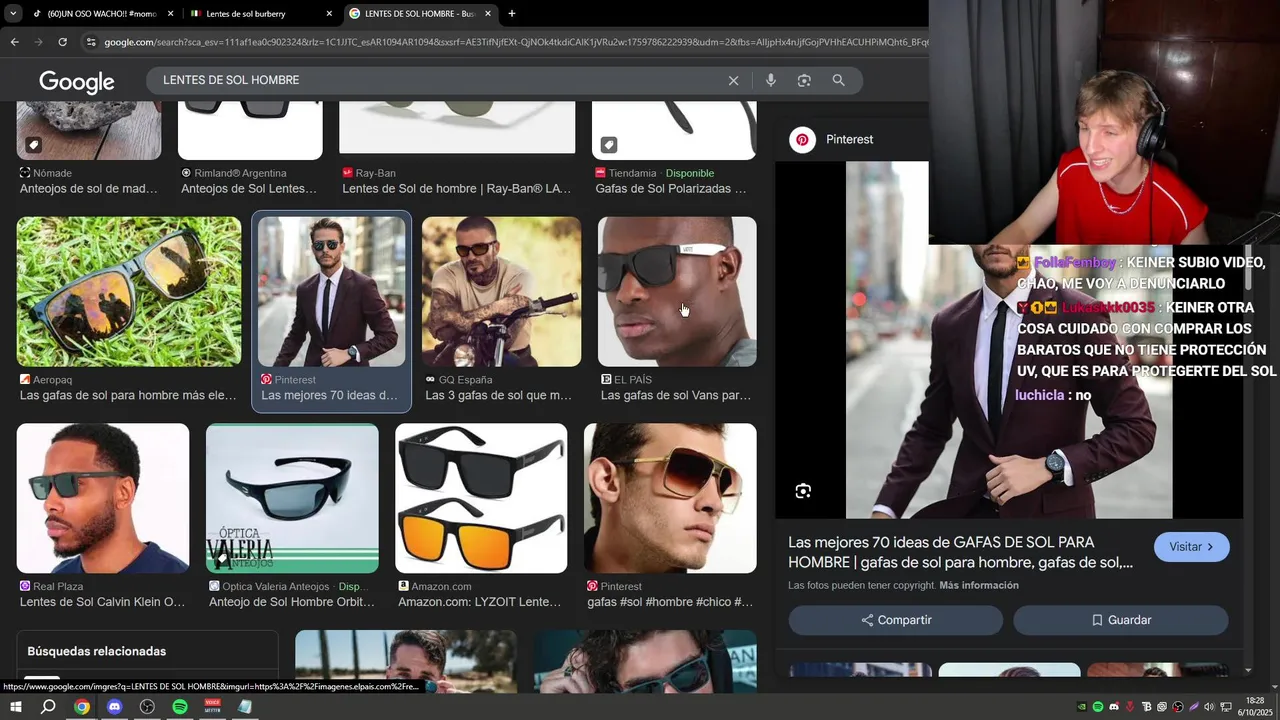Click the Rimland Argentina result caption
1280x720 pixels.
point(249,188)
